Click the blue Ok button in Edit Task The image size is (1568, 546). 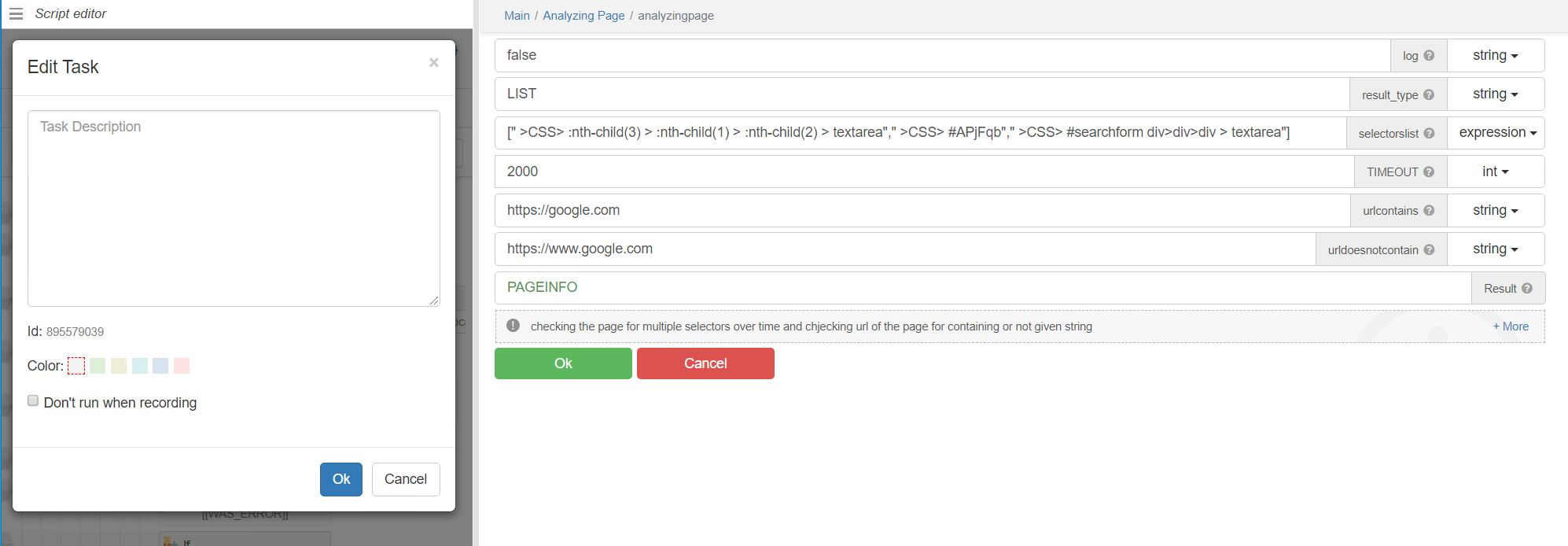[x=340, y=479]
